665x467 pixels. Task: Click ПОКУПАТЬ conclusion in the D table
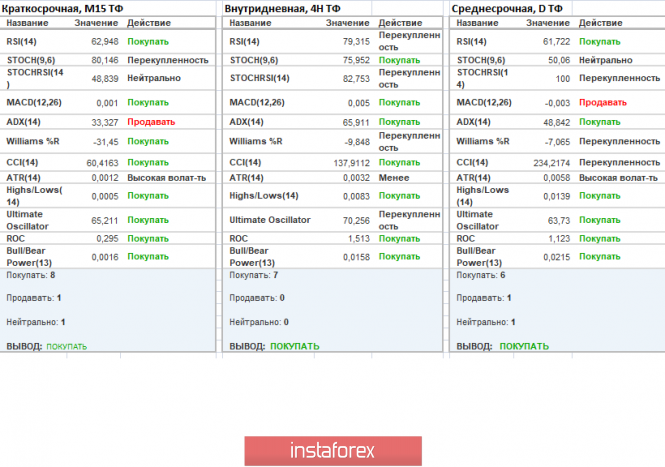[x=524, y=346]
